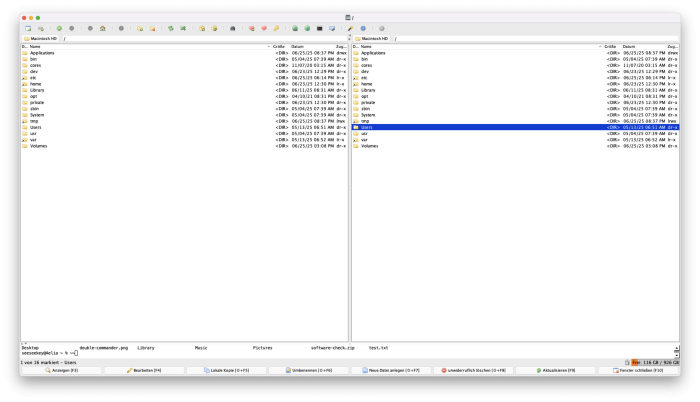The height and width of the screenshot is (402, 700).
Task: Click Neue Datei anlegen button
Action: tap(391, 370)
